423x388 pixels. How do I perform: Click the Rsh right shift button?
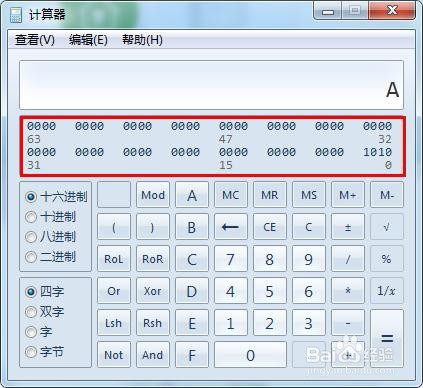pos(153,323)
